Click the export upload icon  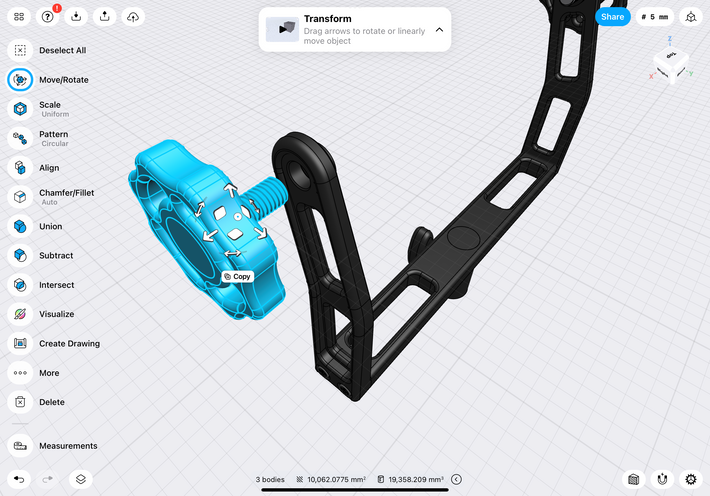(x=105, y=17)
